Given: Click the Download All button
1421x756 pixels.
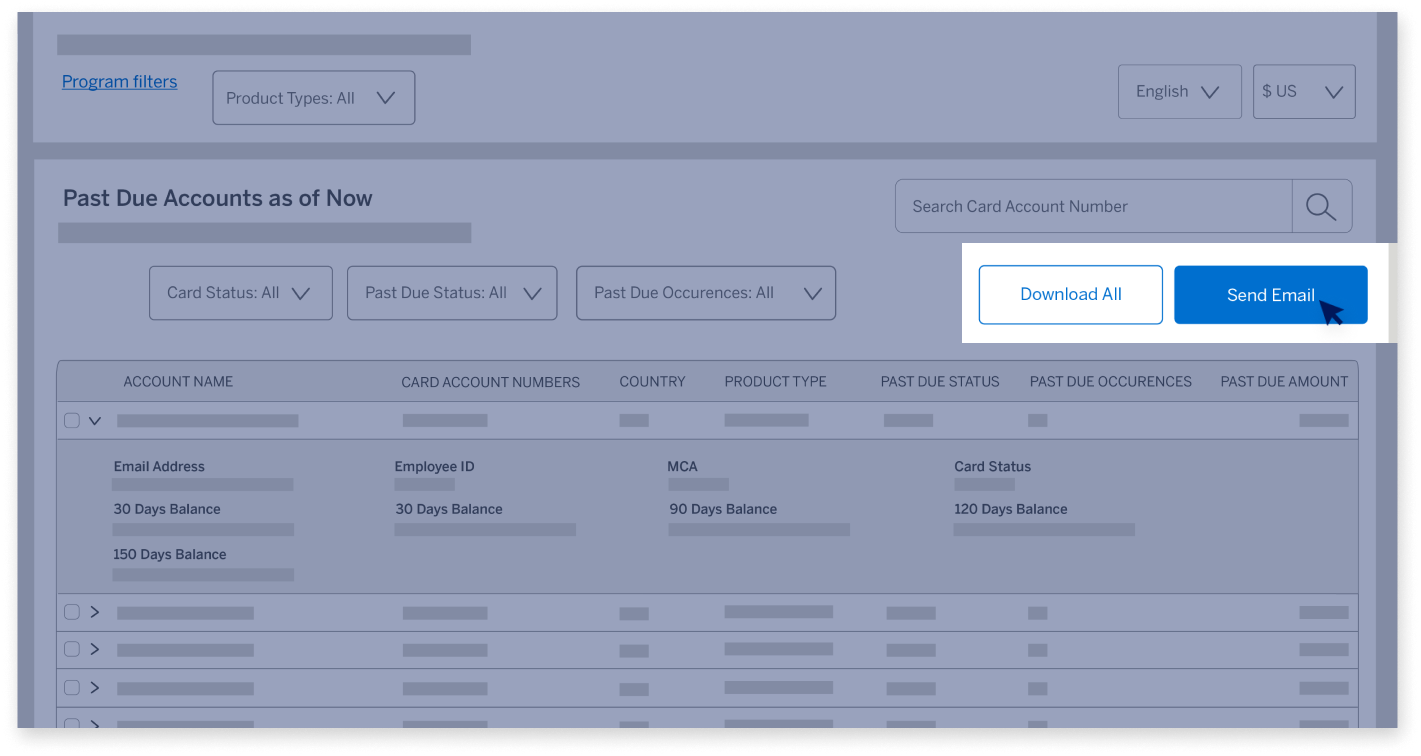Looking at the screenshot, I should pyautogui.click(x=1070, y=294).
